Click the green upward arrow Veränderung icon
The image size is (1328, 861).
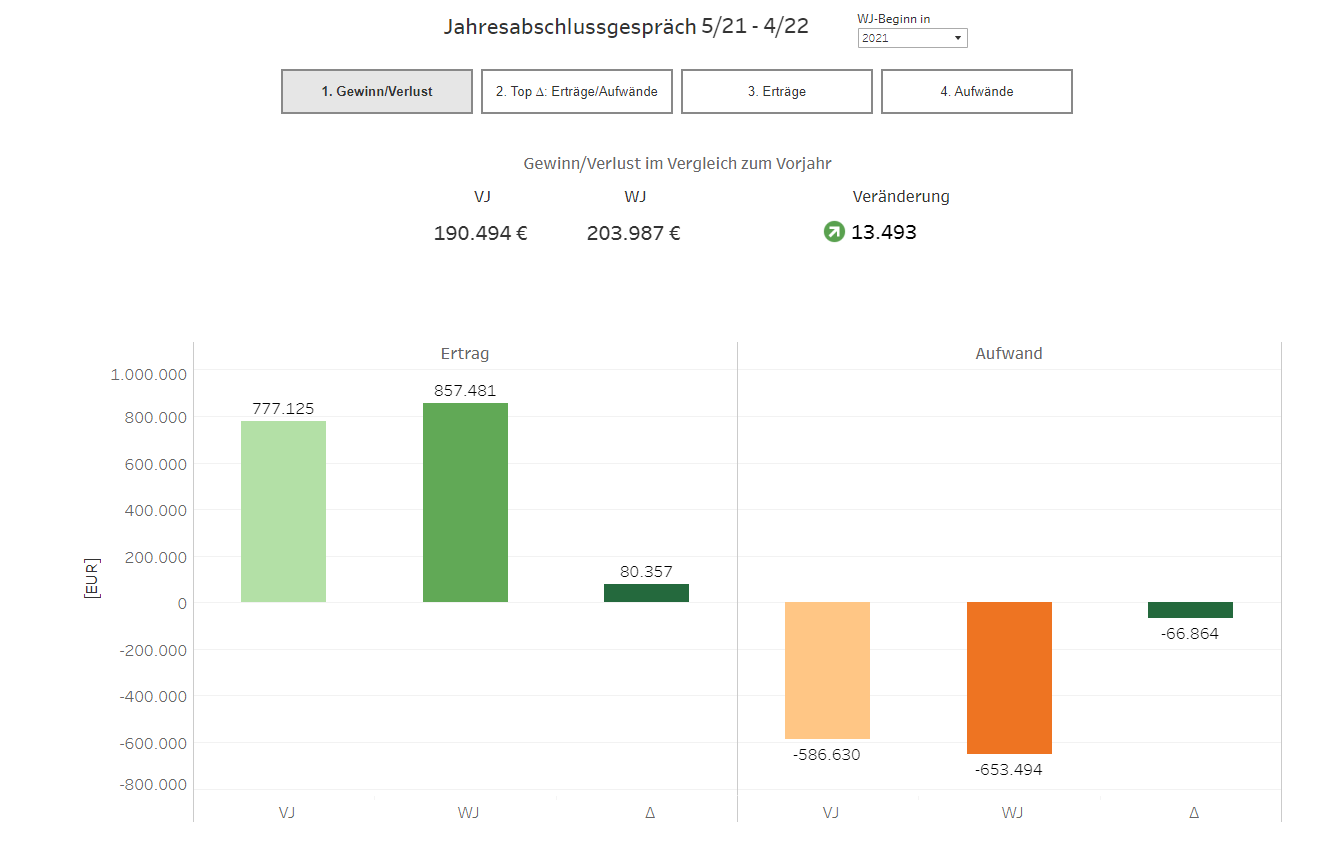click(833, 232)
